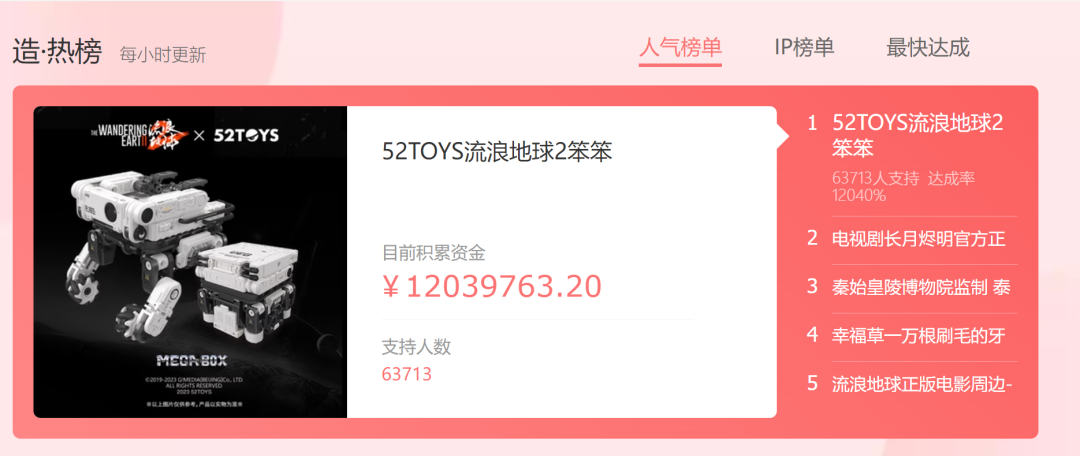
Task: Click the 52TOYS logo in the product image
Action: (245, 134)
